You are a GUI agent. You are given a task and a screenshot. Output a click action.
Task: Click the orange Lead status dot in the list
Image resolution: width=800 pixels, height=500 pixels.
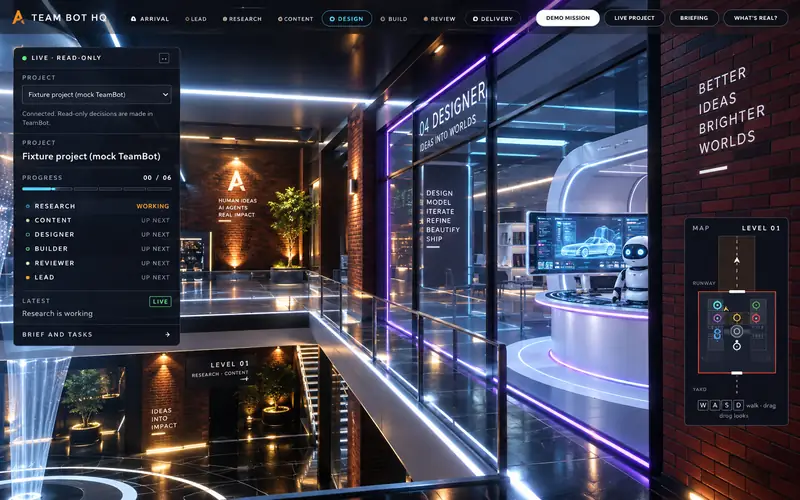[28, 278]
